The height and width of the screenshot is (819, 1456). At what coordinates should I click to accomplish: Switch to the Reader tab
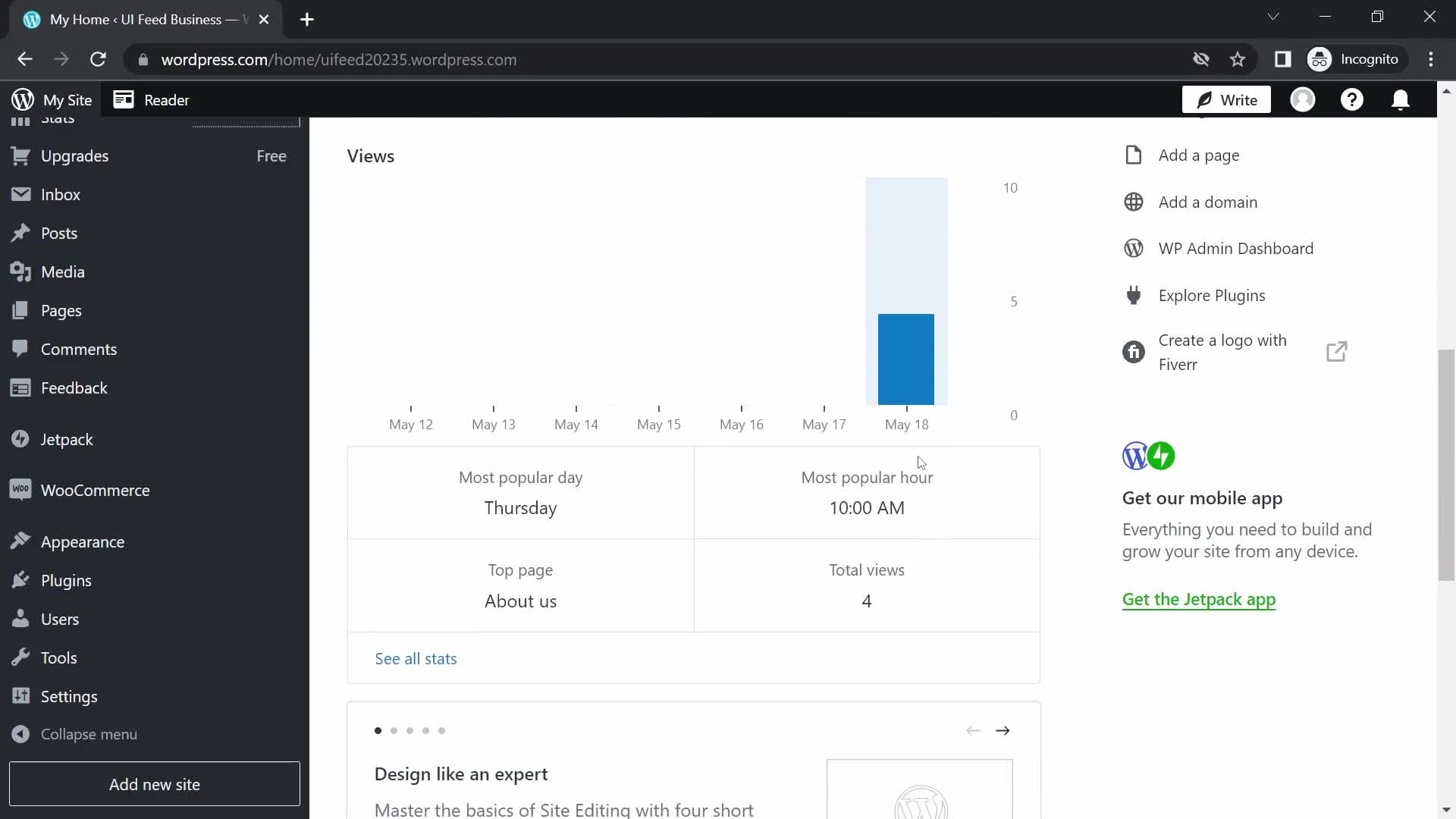[x=165, y=99]
